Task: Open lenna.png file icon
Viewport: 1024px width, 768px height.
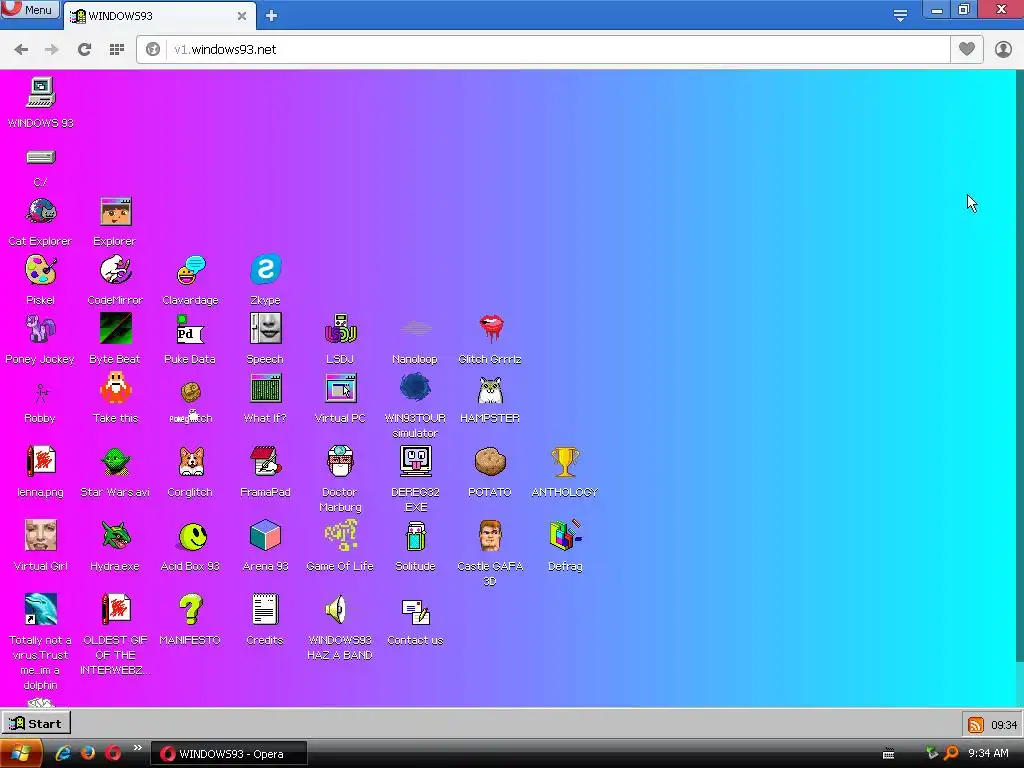Action: tap(40, 462)
